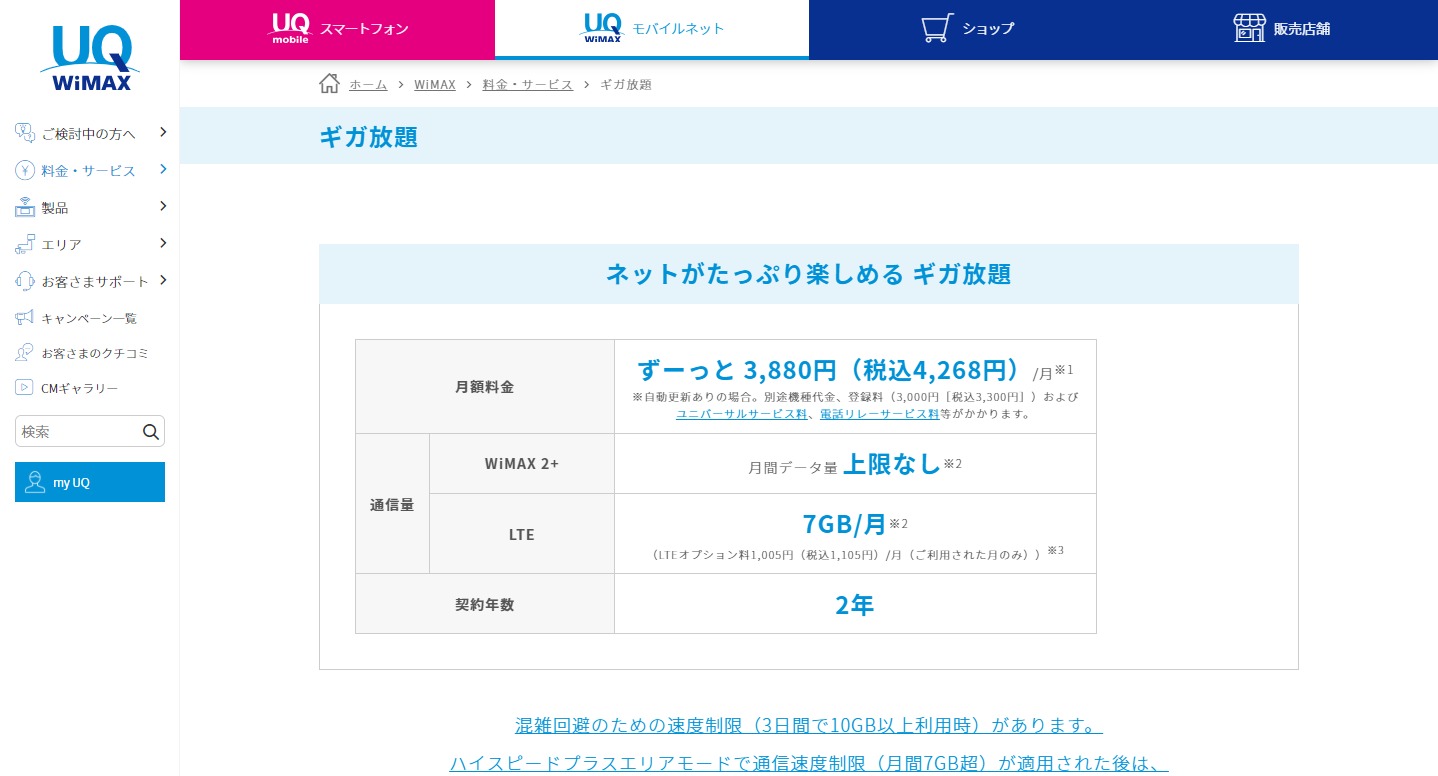Click the play icon for CMギャラリー
1438x776 pixels.
pos(25,387)
